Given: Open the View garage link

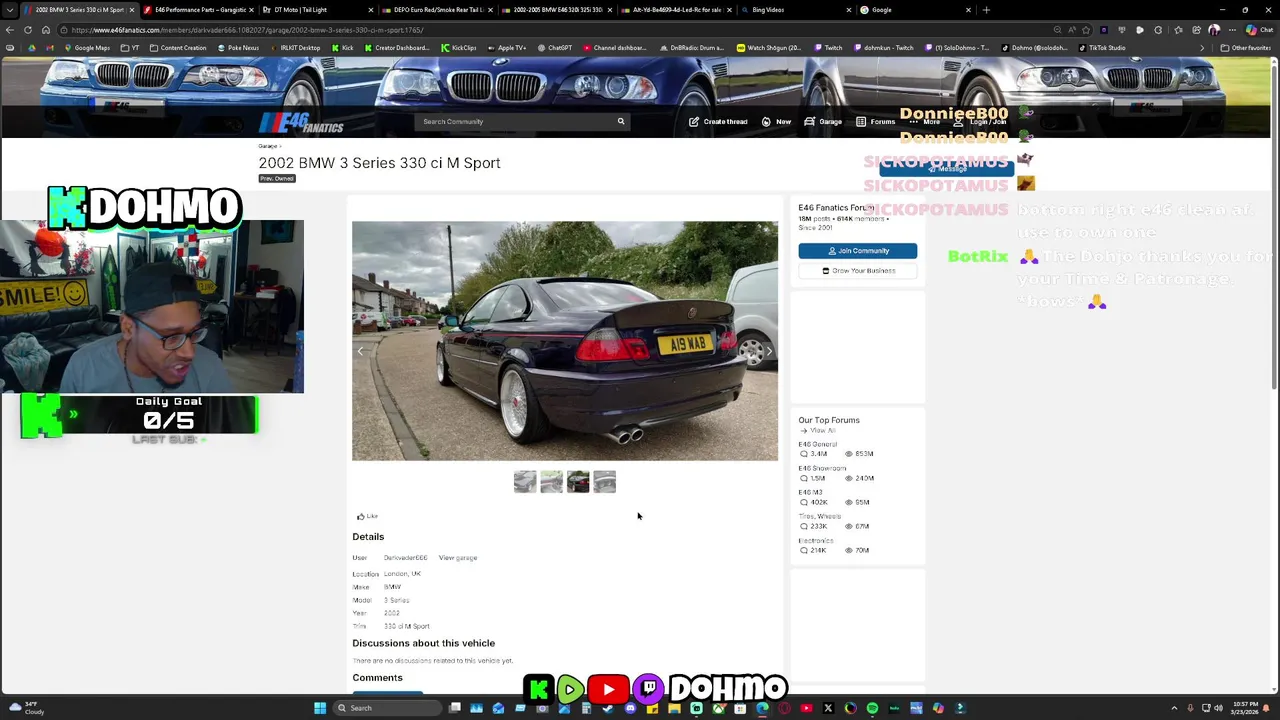Looking at the screenshot, I should [x=458, y=558].
